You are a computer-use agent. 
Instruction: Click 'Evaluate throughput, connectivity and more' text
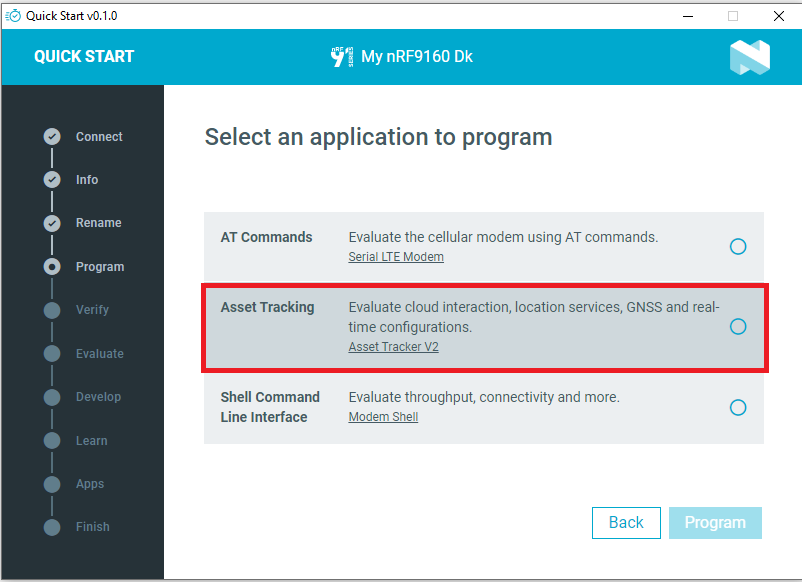484,397
